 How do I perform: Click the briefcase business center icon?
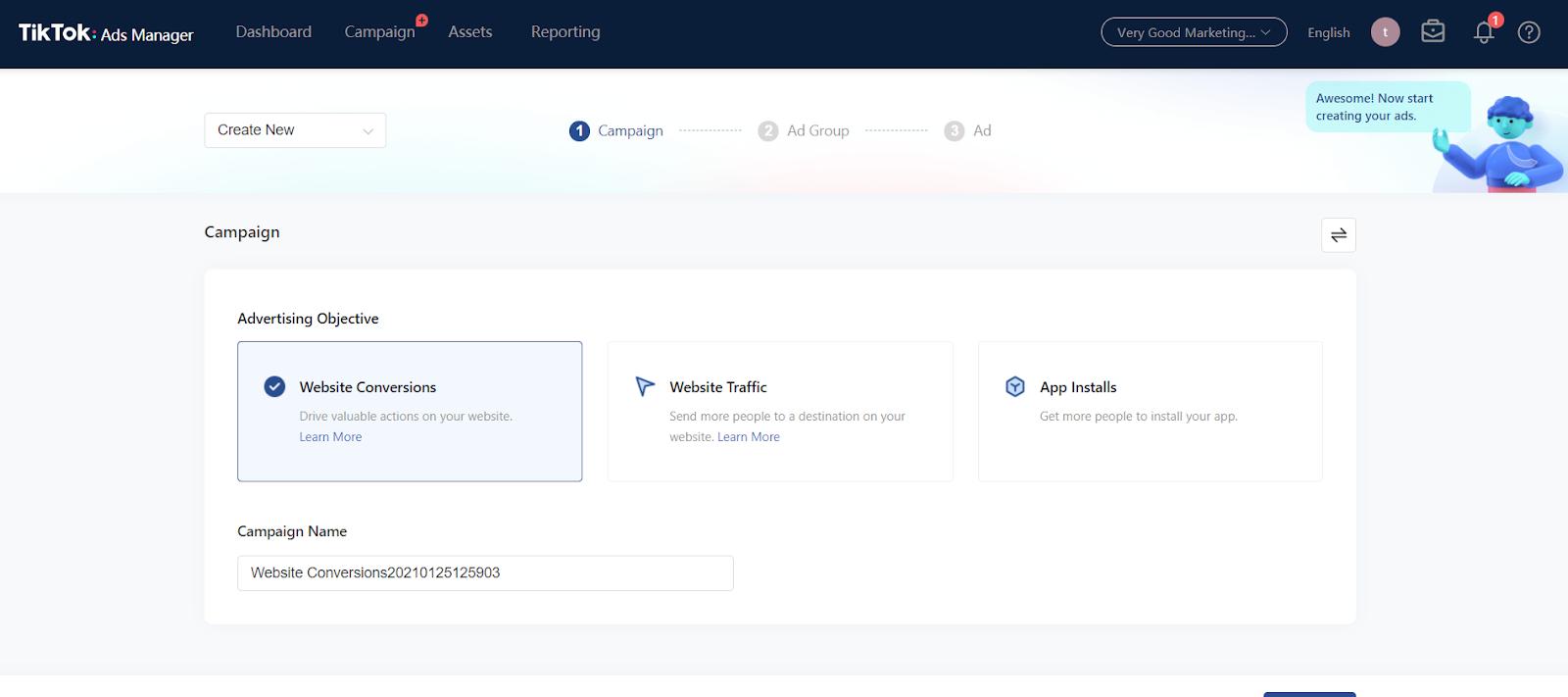pos(1433,32)
